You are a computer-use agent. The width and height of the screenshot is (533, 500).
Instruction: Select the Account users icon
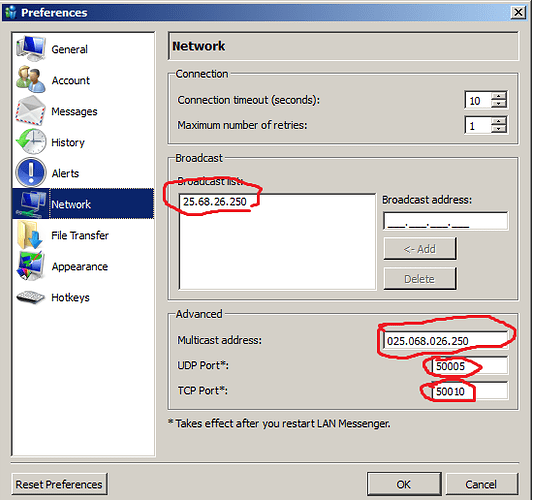tap(31, 80)
